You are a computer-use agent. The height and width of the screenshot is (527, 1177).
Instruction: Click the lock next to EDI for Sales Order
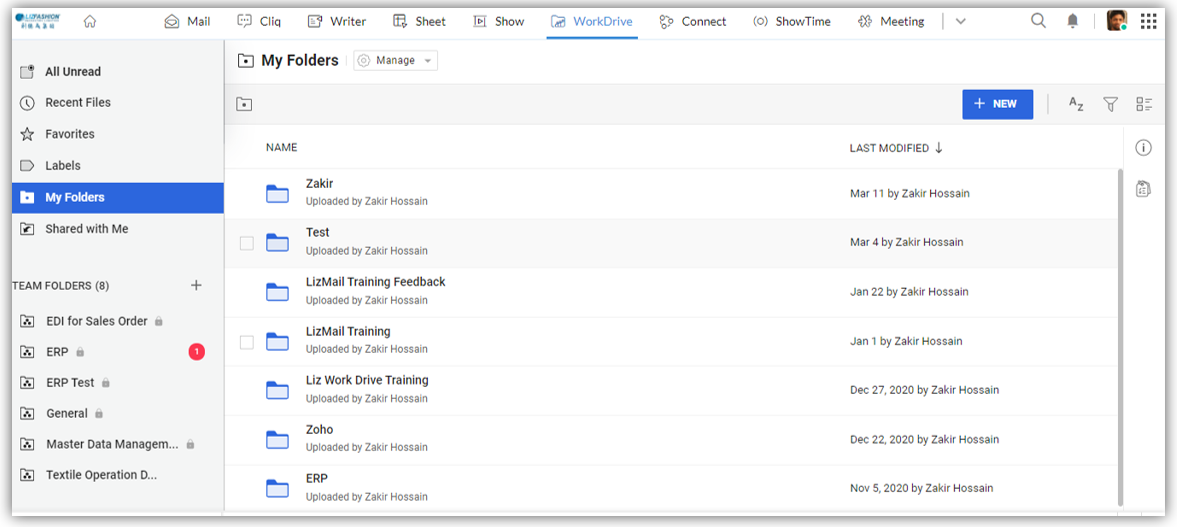coord(158,321)
